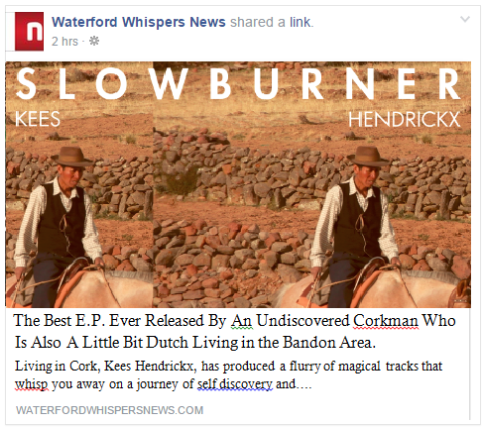Click the underlined word "Corkman" in the headline
487x430 pixels.
click(385, 321)
